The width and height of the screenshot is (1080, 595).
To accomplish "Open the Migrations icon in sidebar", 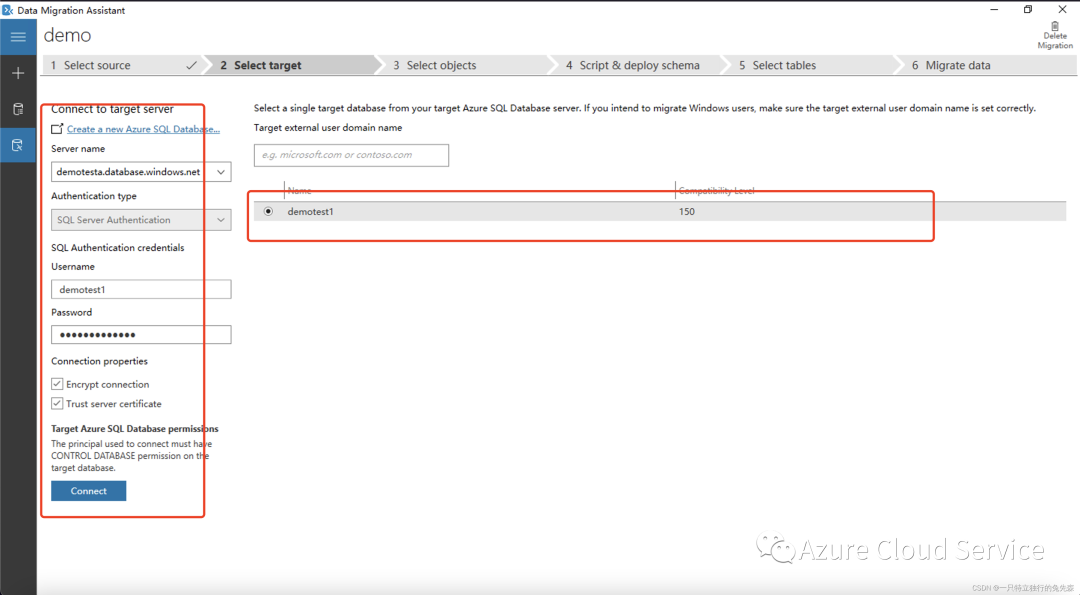I will pos(18,145).
